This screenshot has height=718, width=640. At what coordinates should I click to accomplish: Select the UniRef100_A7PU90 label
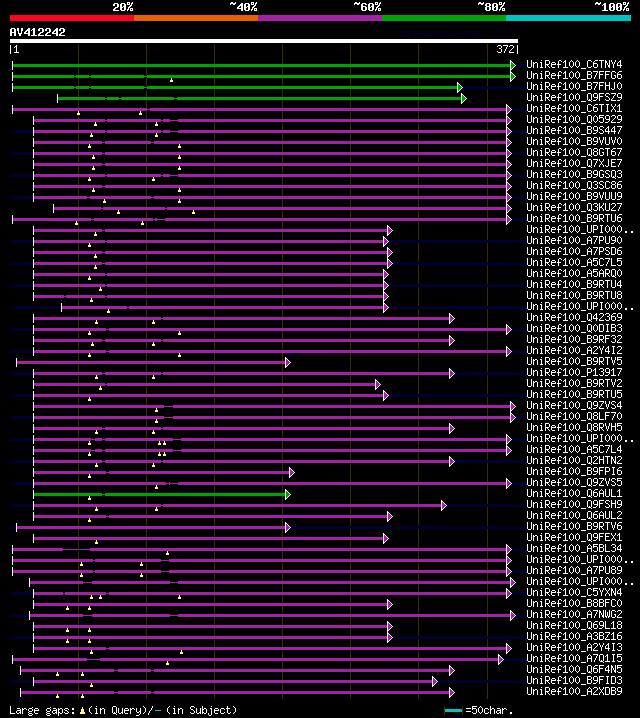(574, 240)
